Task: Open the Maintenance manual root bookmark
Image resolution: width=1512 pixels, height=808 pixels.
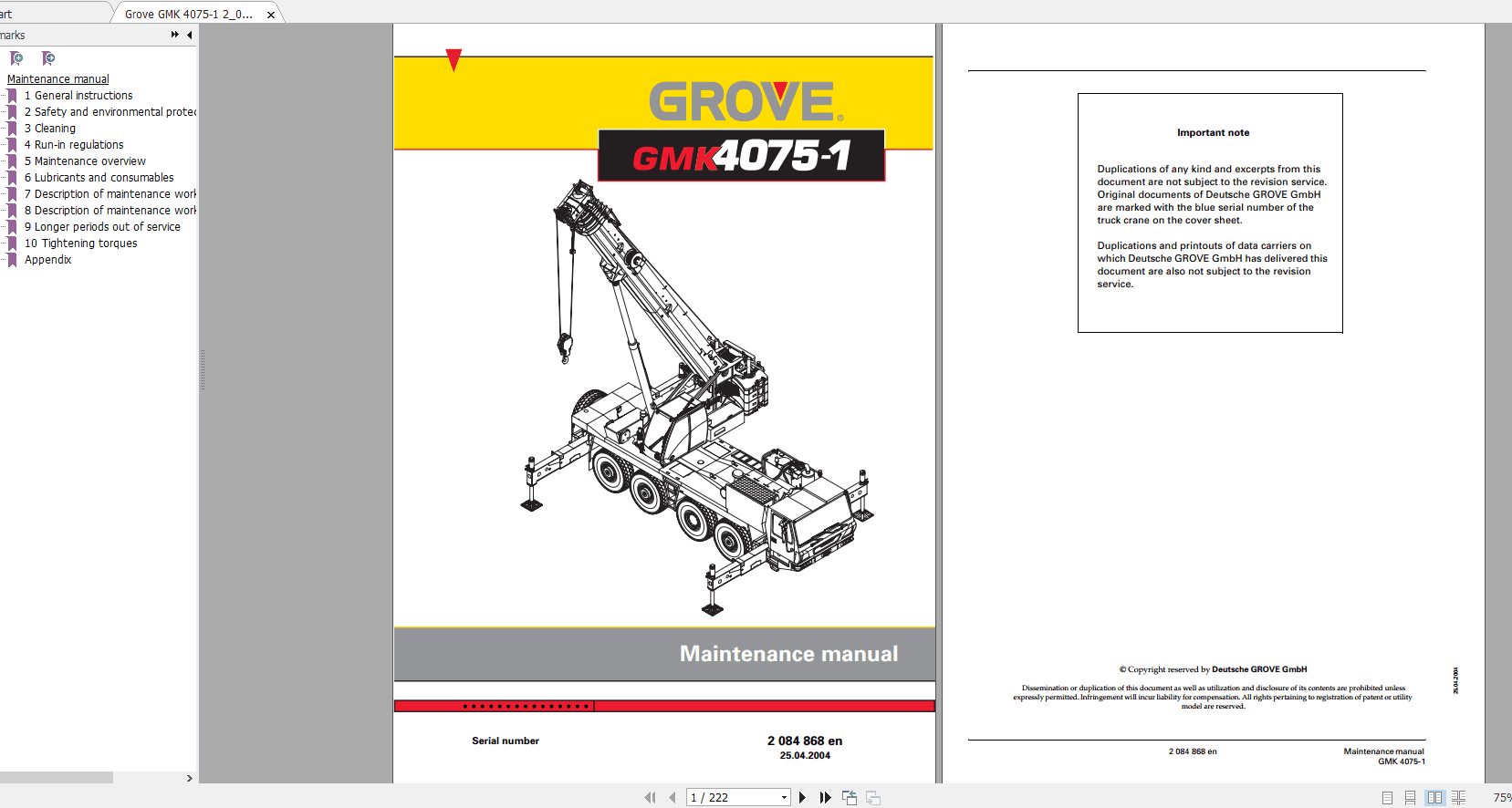Action: pyautogui.click(x=58, y=79)
